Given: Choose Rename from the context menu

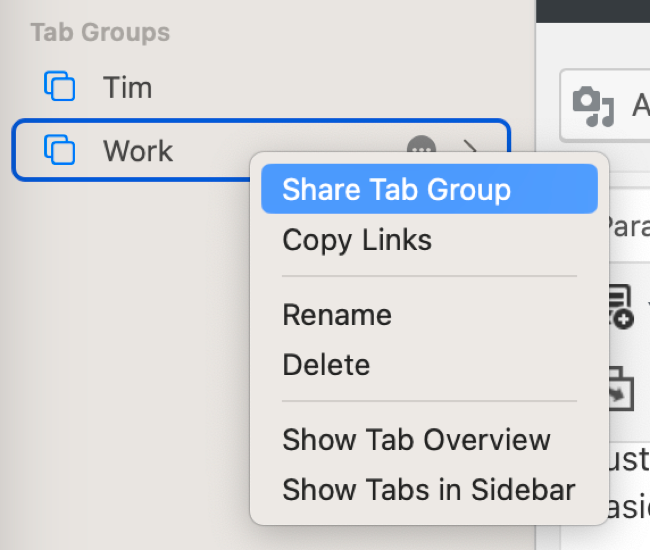Looking at the screenshot, I should click(337, 315).
